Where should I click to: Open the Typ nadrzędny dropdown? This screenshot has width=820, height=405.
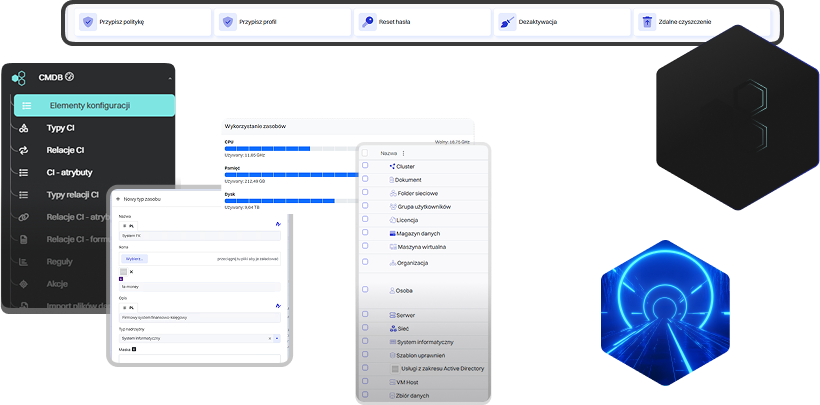[x=277, y=338]
